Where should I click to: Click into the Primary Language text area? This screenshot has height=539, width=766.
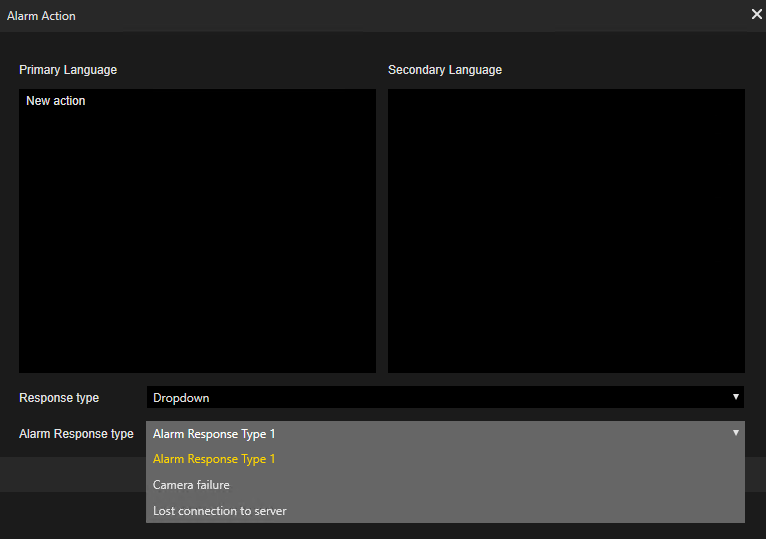click(197, 231)
